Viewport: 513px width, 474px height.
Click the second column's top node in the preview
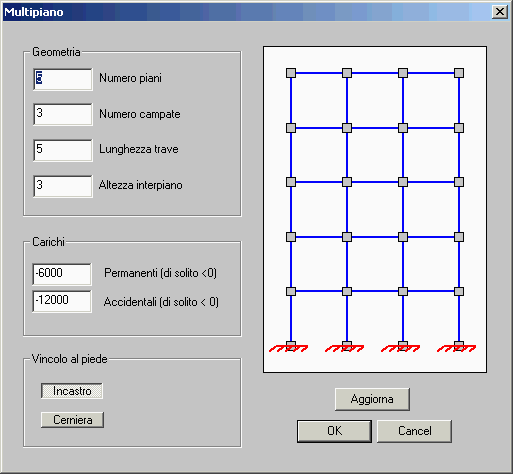click(347, 73)
